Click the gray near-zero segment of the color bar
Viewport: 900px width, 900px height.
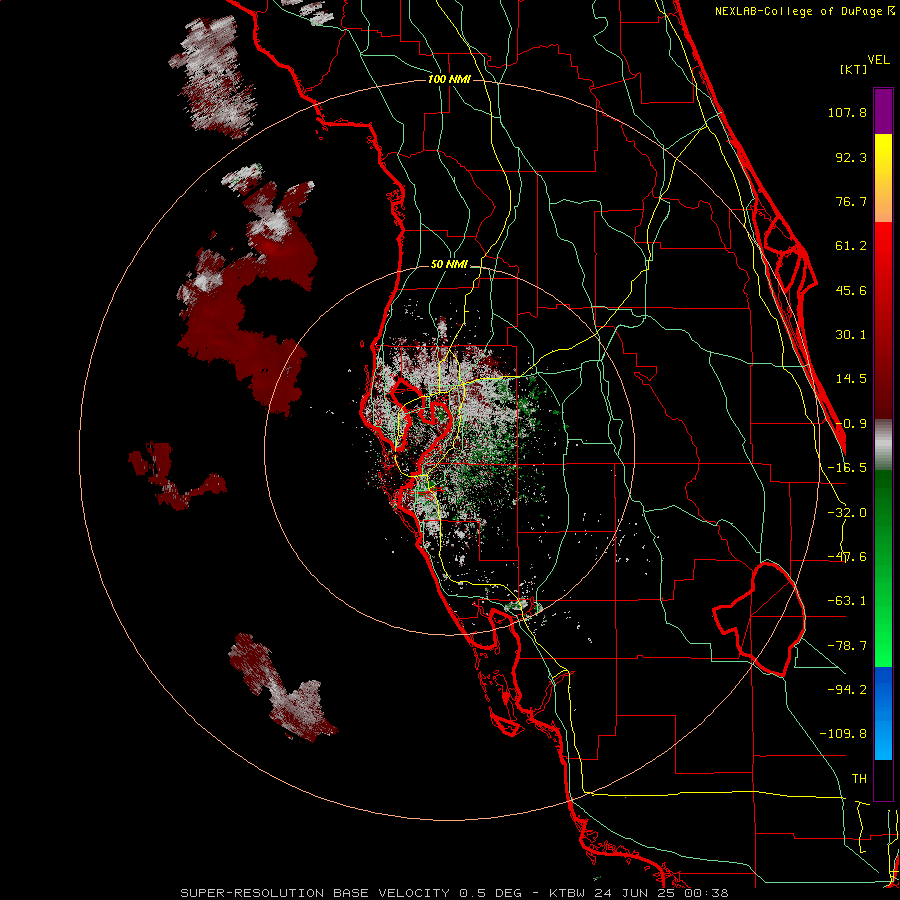883,445
